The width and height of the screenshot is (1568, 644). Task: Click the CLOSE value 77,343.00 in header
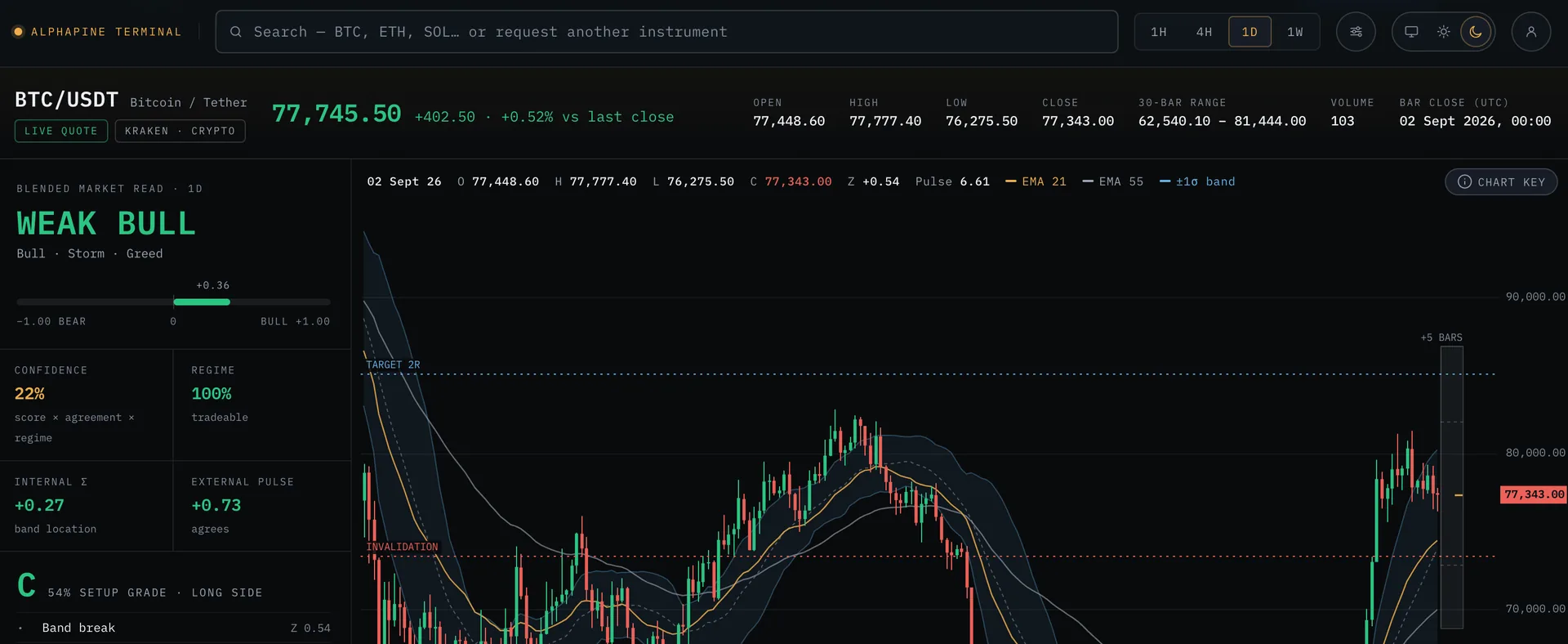point(1078,121)
